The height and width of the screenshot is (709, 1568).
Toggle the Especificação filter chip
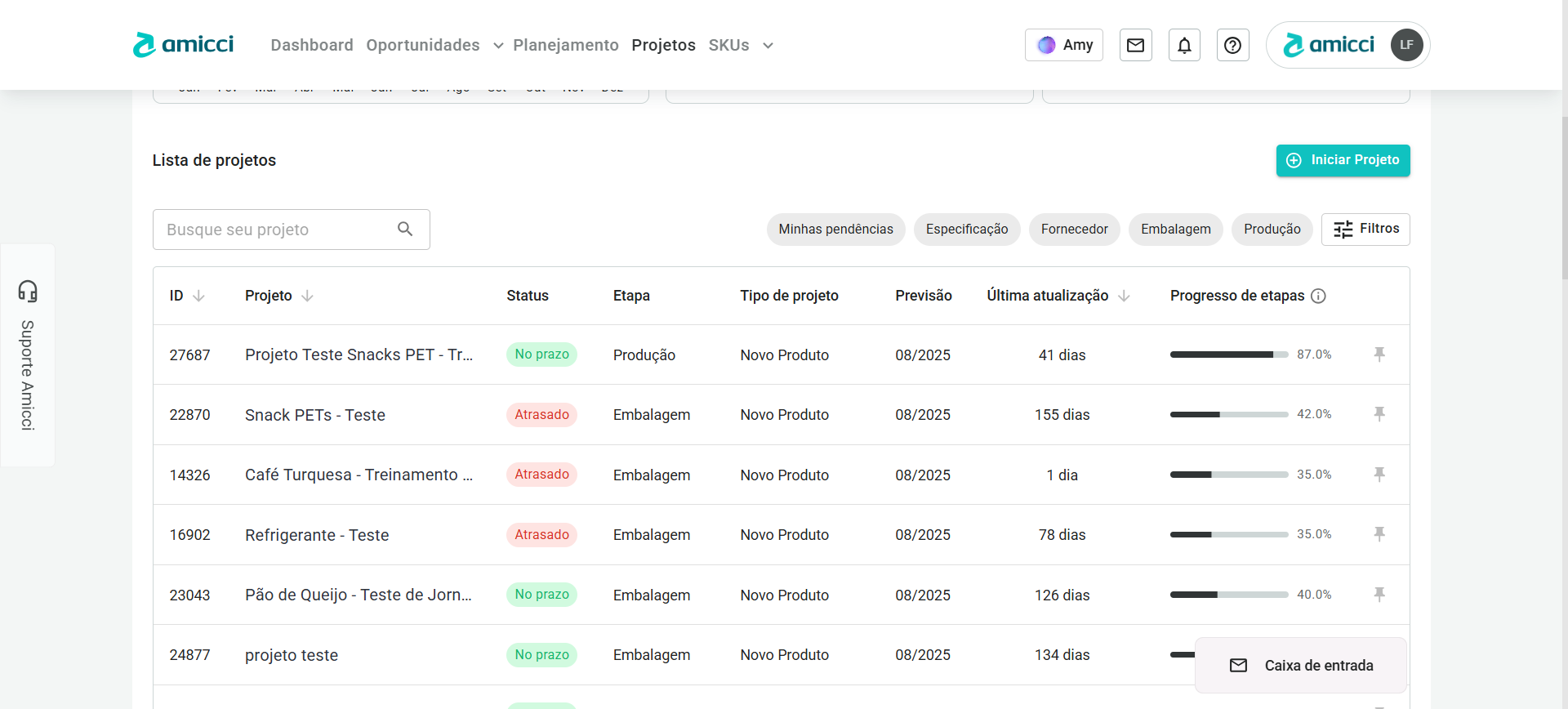966,230
